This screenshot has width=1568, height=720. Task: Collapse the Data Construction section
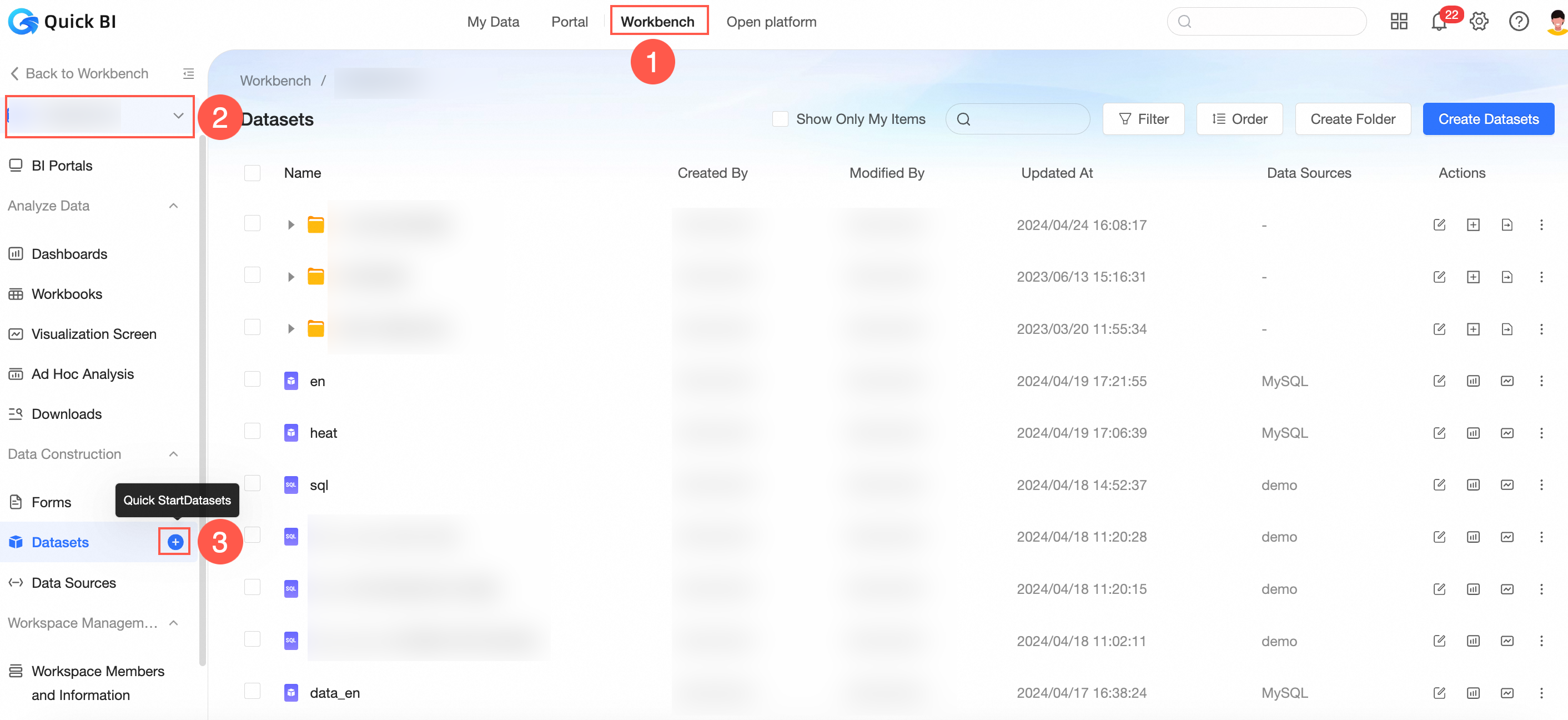(173, 454)
